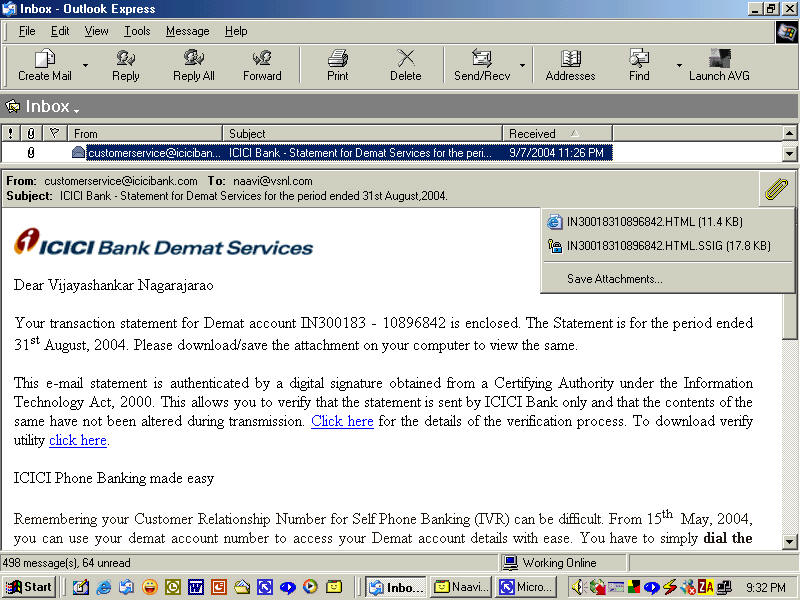The width and height of the screenshot is (800, 600).
Task: Click the message envelope icon in list row
Action: (78, 152)
